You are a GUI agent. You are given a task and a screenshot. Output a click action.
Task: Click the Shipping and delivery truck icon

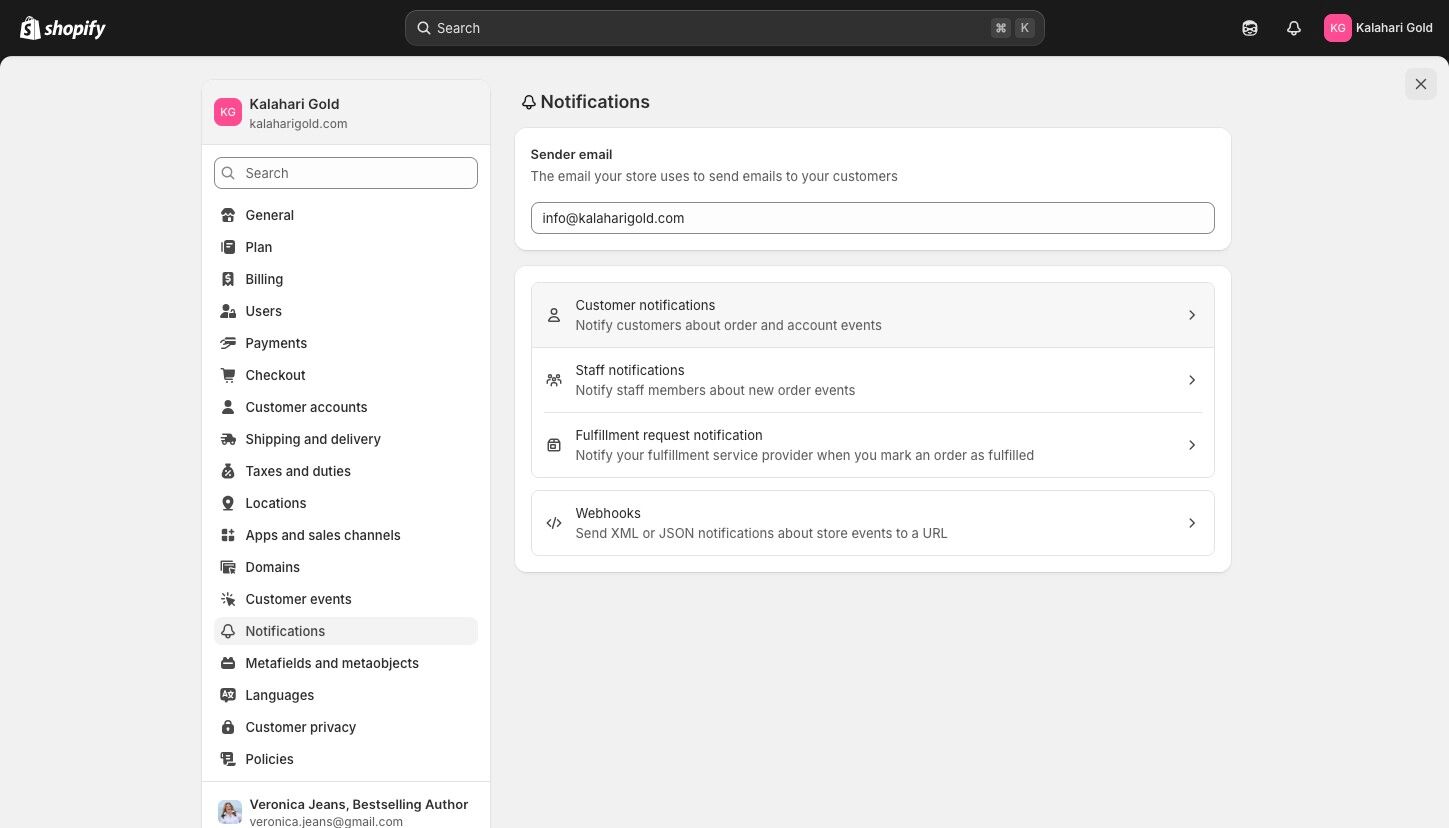228,439
